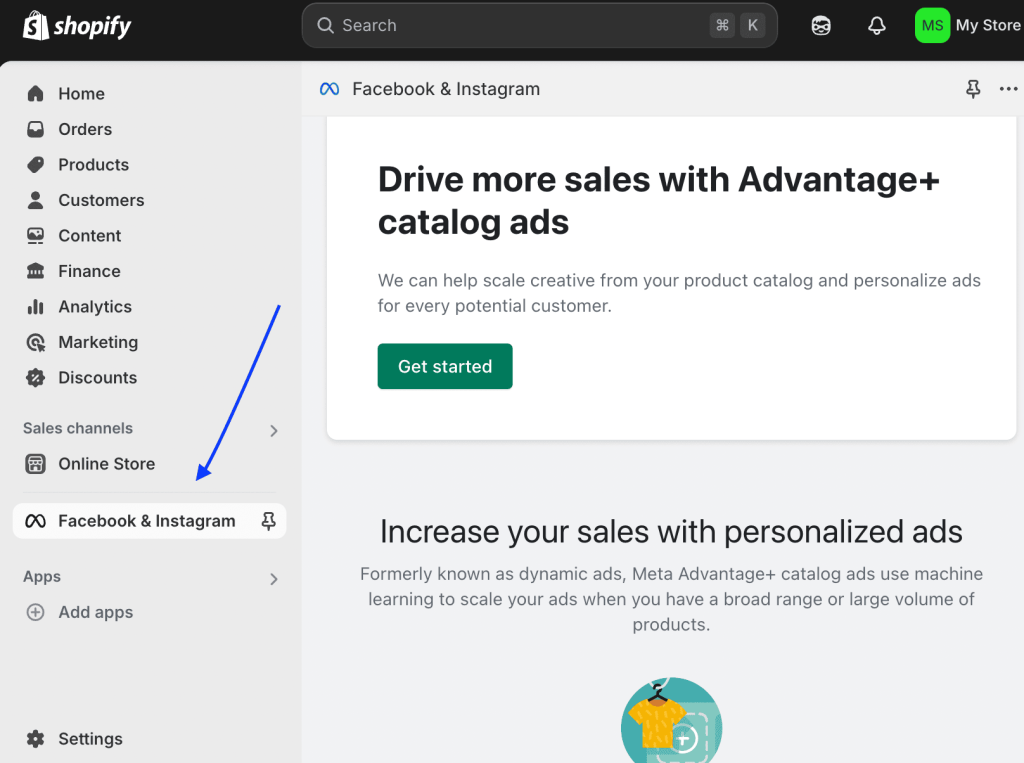This screenshot has width=1024, height=763.
Task: Open Settings at bottom of sidebar
Action: point(89,739)
